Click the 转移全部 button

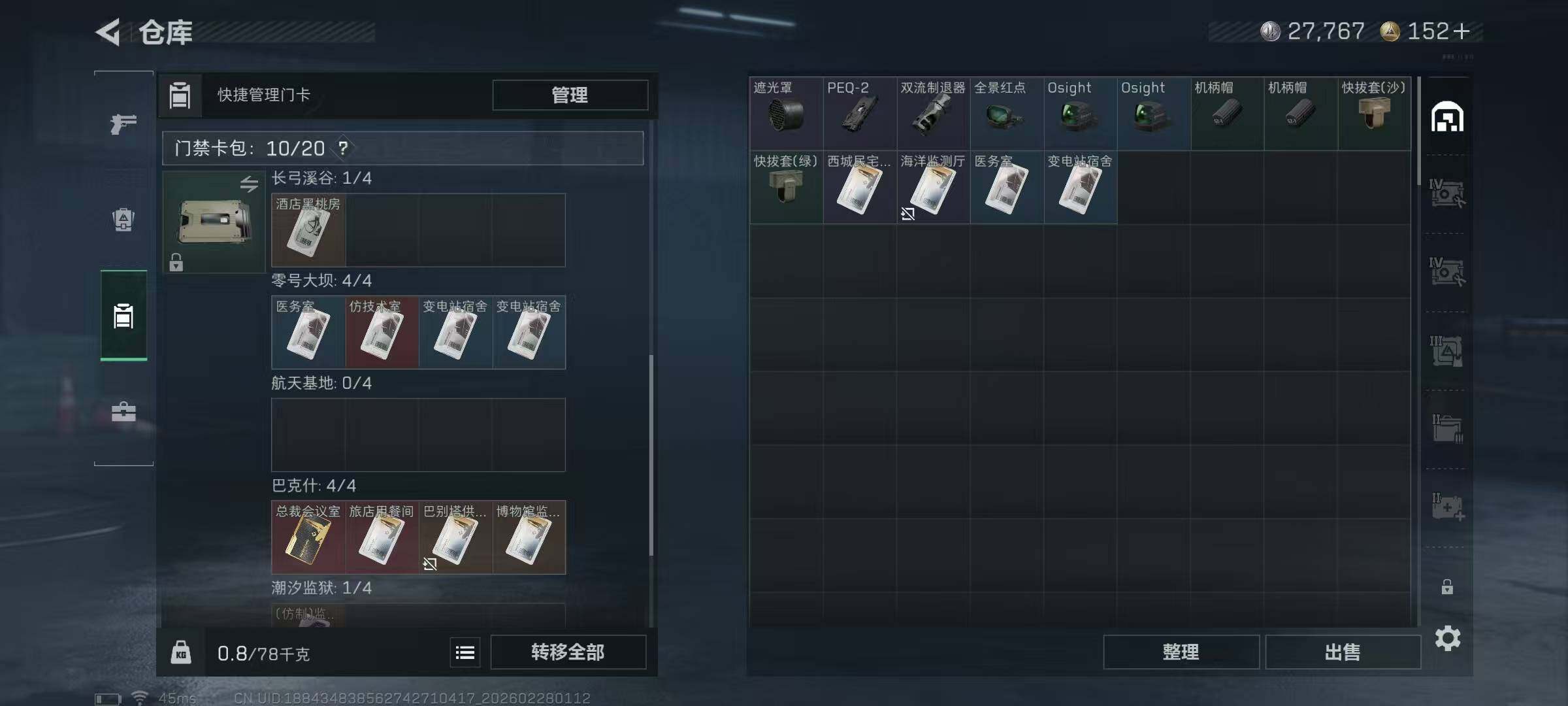[x=568, y=652]
